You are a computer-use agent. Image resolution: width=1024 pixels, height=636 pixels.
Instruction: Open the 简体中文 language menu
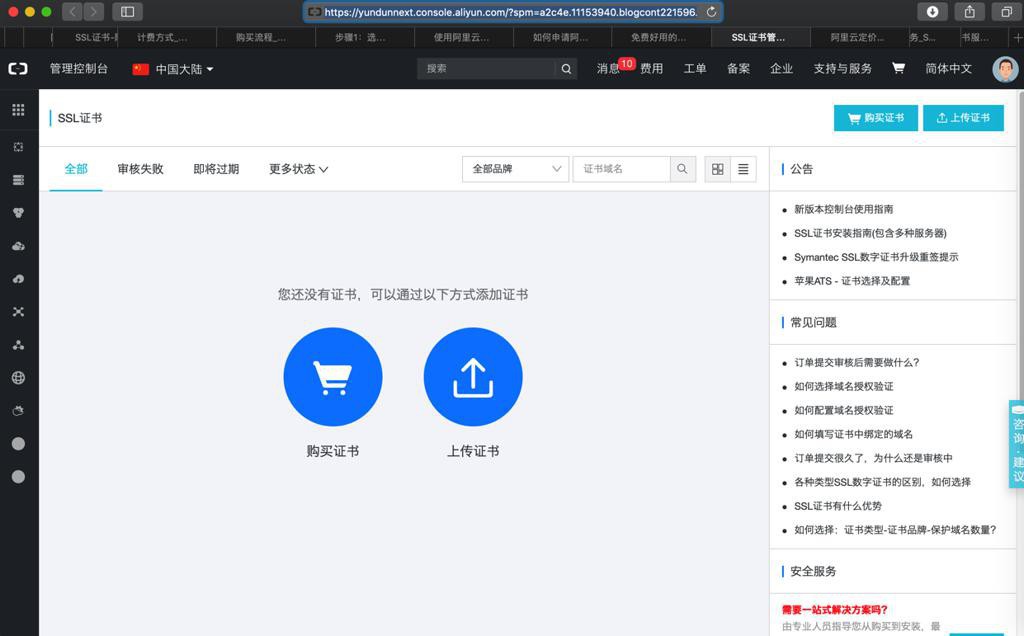948,69
